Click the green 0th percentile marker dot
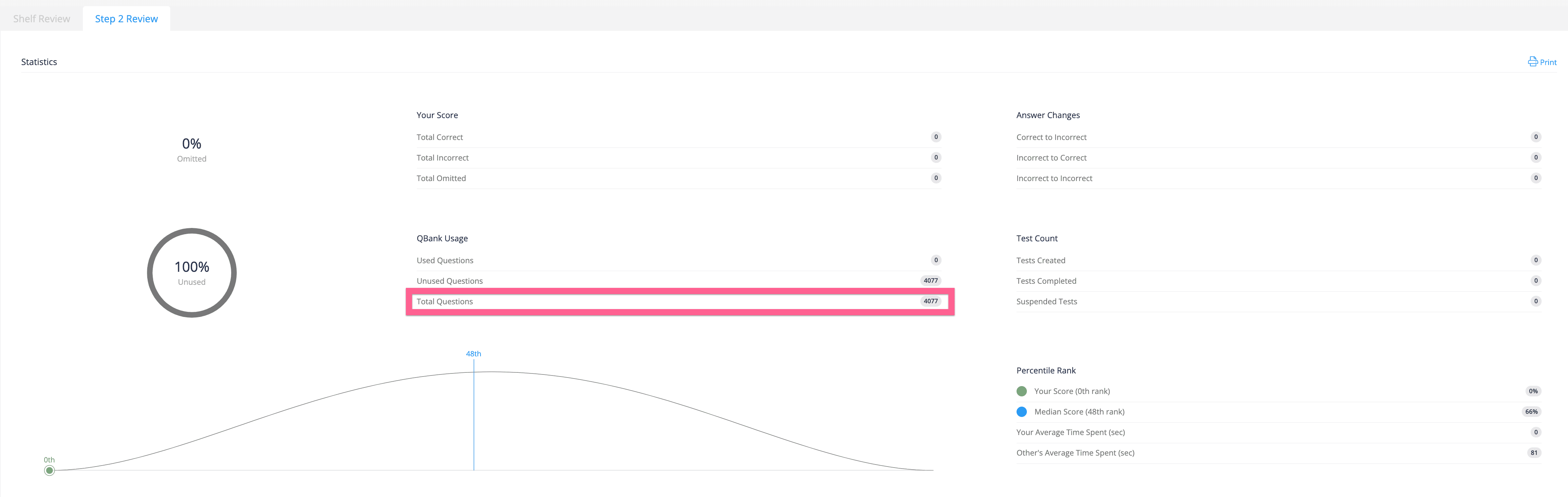The width and height of the screenshot is (1568, 497). coord(49,470)
